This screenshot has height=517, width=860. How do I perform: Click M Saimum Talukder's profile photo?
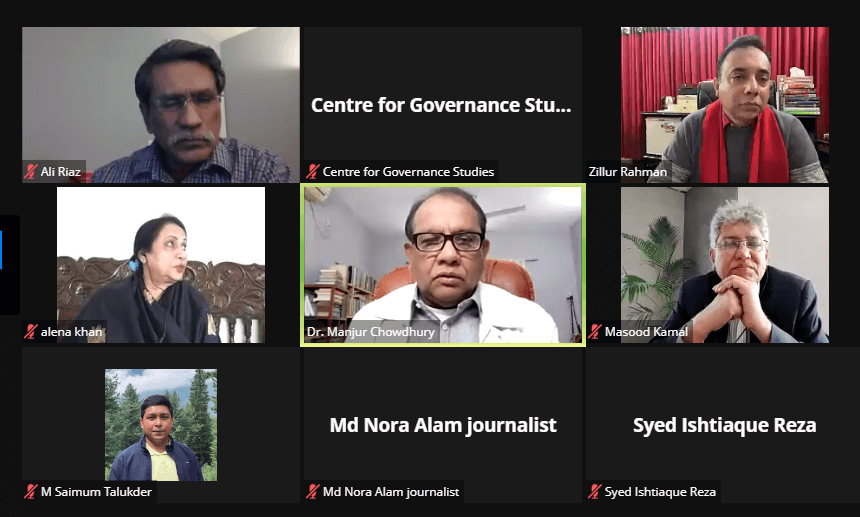[x=161, y=425]
